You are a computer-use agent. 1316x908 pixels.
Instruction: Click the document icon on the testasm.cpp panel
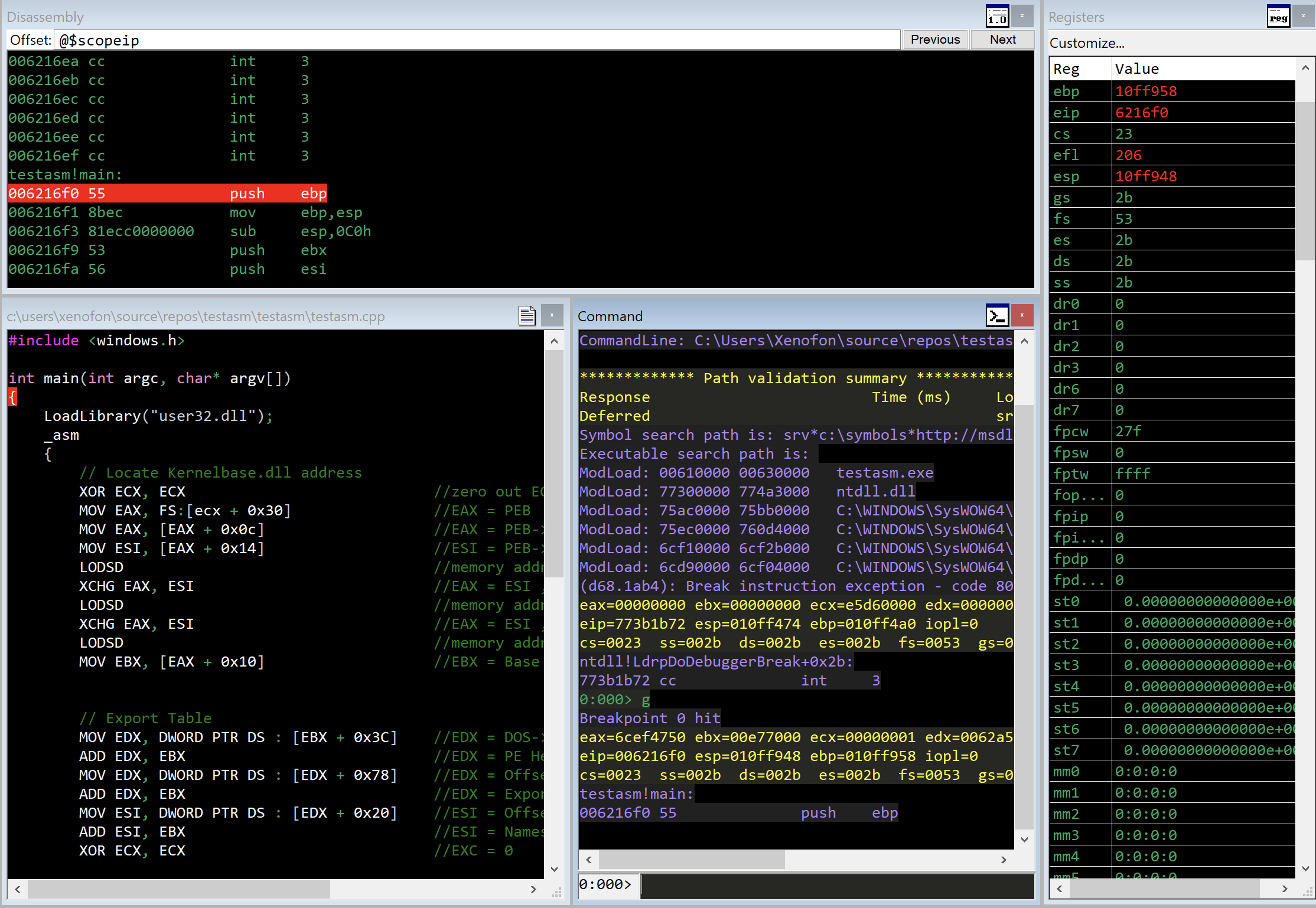coord(526,315)
